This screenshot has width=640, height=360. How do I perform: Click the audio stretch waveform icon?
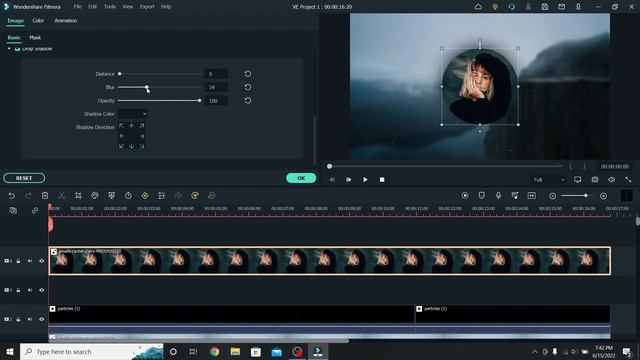[x=178, y=196]
